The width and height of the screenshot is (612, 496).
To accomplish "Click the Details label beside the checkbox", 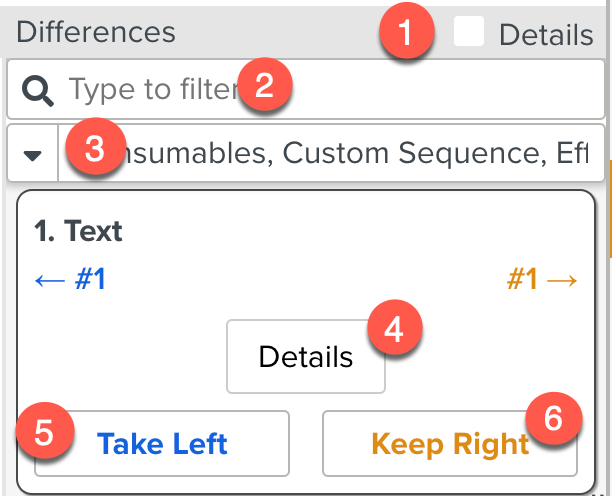I will click(545, 35).
